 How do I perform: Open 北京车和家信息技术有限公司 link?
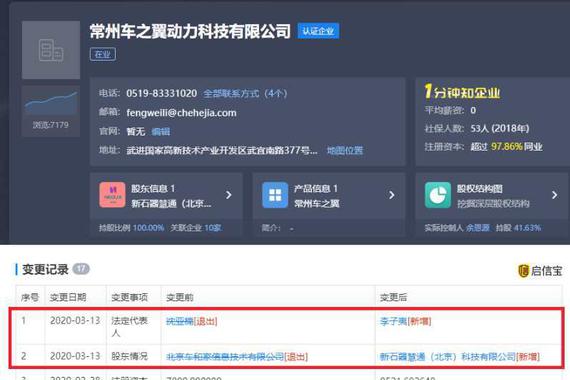click(225, 357)
